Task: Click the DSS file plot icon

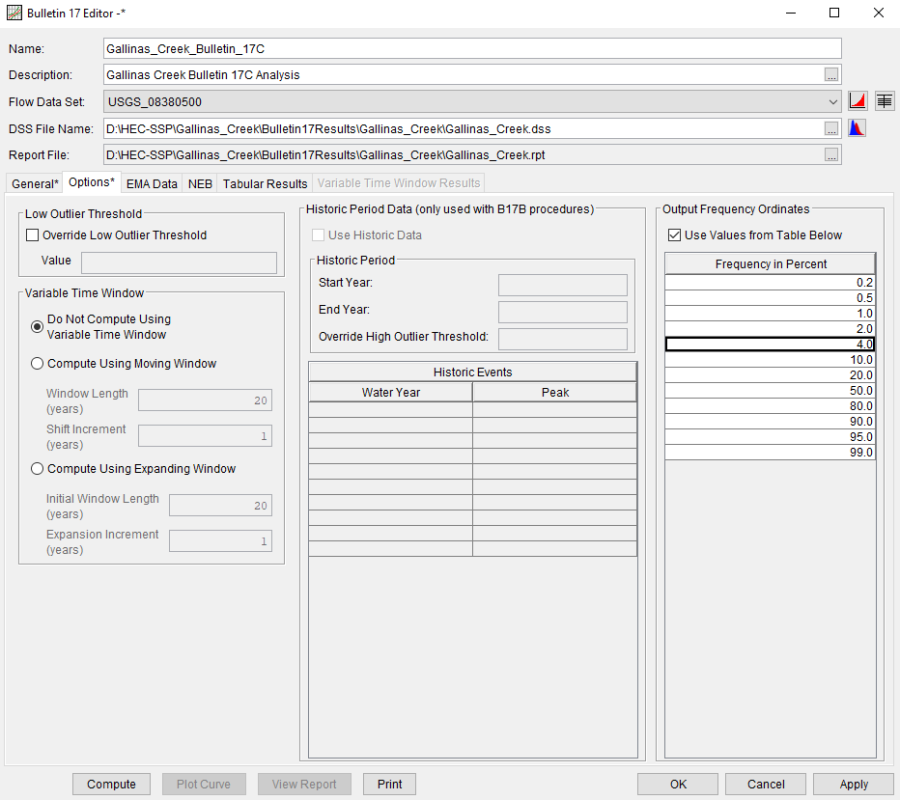Action: click(857, 128)
